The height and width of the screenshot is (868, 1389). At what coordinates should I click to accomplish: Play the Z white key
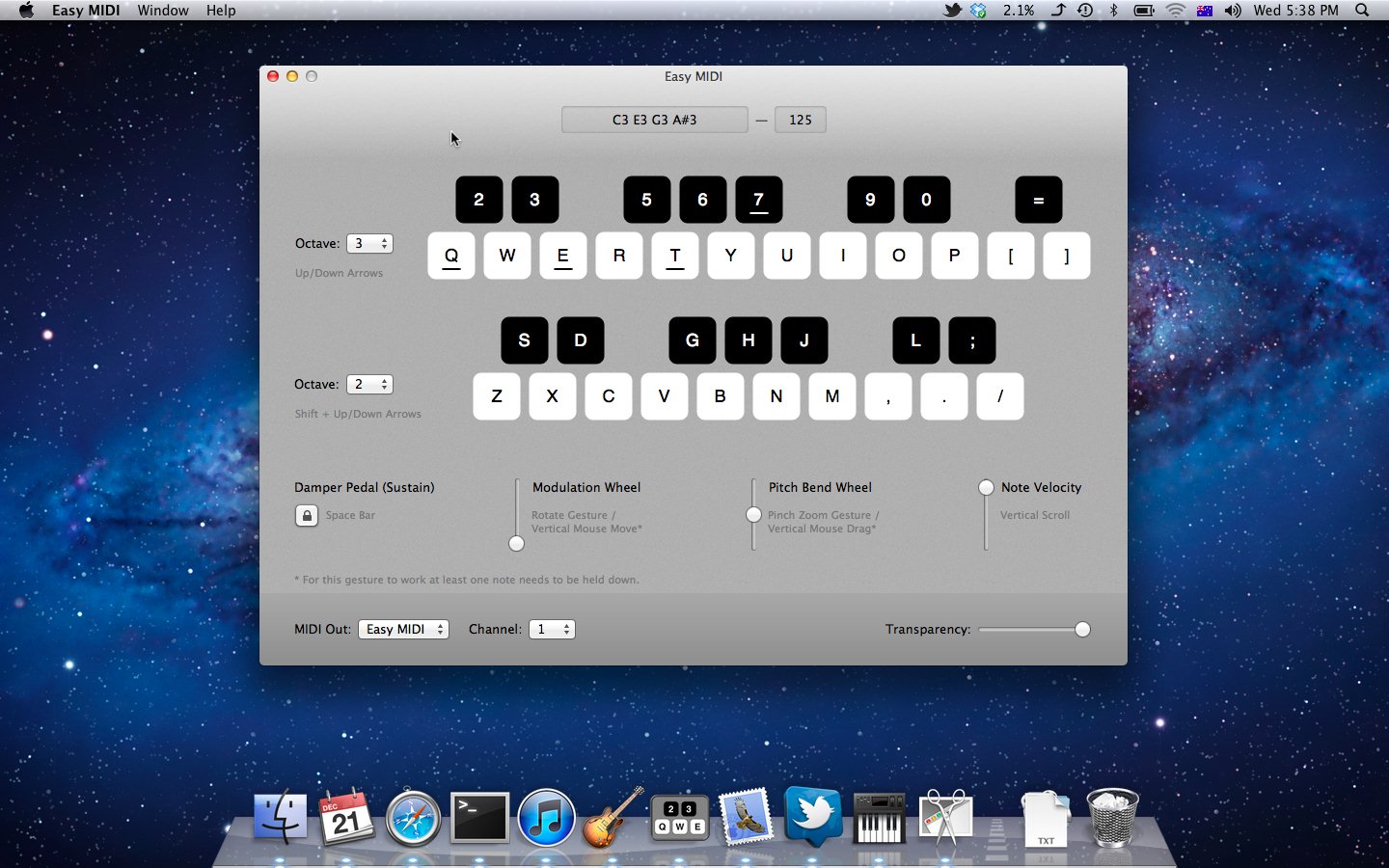pos(497,396)
